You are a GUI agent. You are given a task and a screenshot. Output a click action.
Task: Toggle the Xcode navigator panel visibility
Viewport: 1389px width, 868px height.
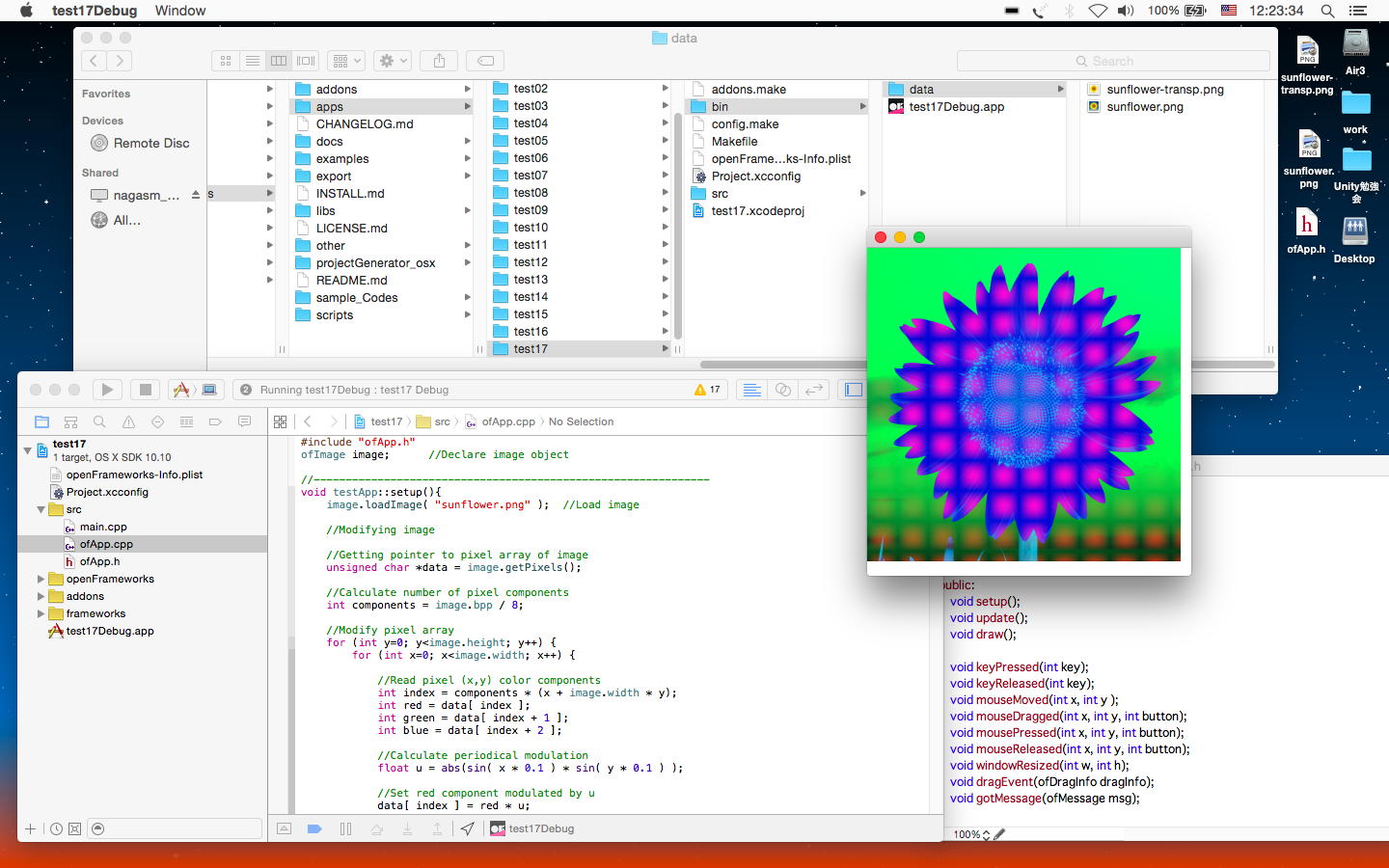tap(854, 390)
